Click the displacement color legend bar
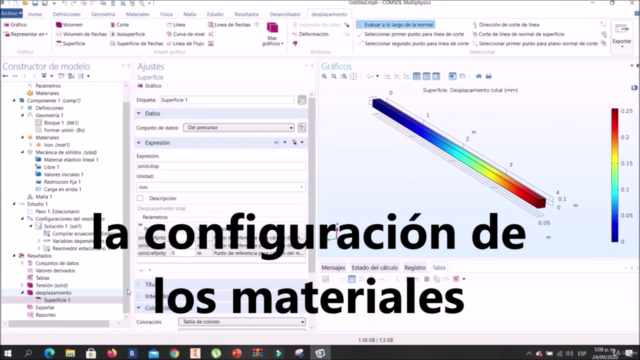The width and height of the screenshot is (640, 360). click(x=615, y=175)
